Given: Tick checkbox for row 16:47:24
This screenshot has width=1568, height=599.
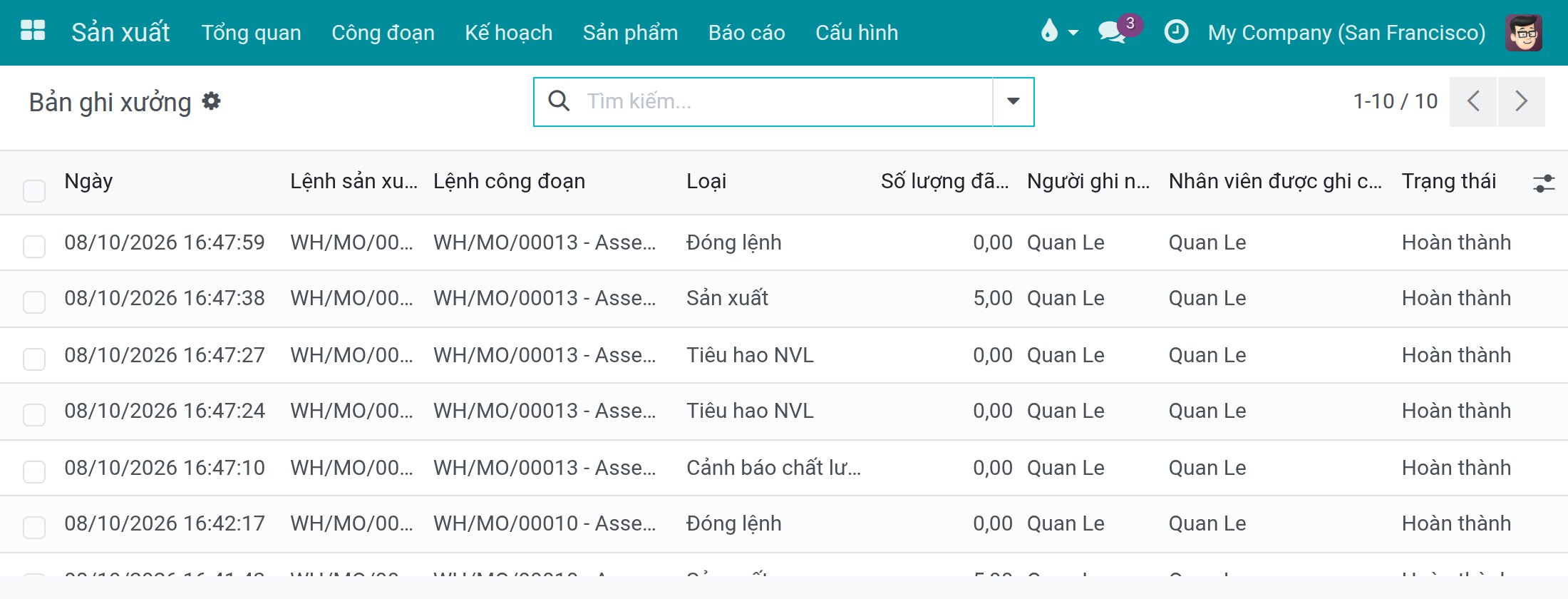Looking at the screenshot, I should (34, 414).
